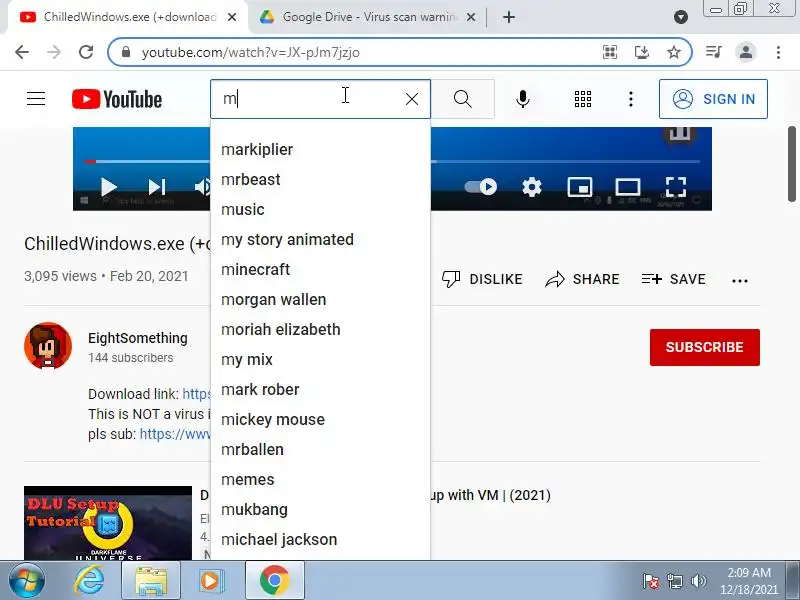This screenshot has height=600, width=800.
Task: Toggle the autoplay switch
Action: coord(481,187)
